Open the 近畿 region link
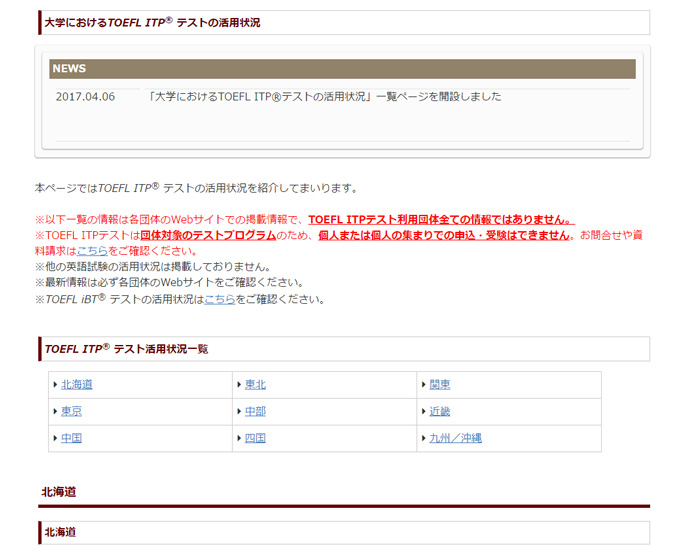 pyautogui.click(x=440, y=411)
